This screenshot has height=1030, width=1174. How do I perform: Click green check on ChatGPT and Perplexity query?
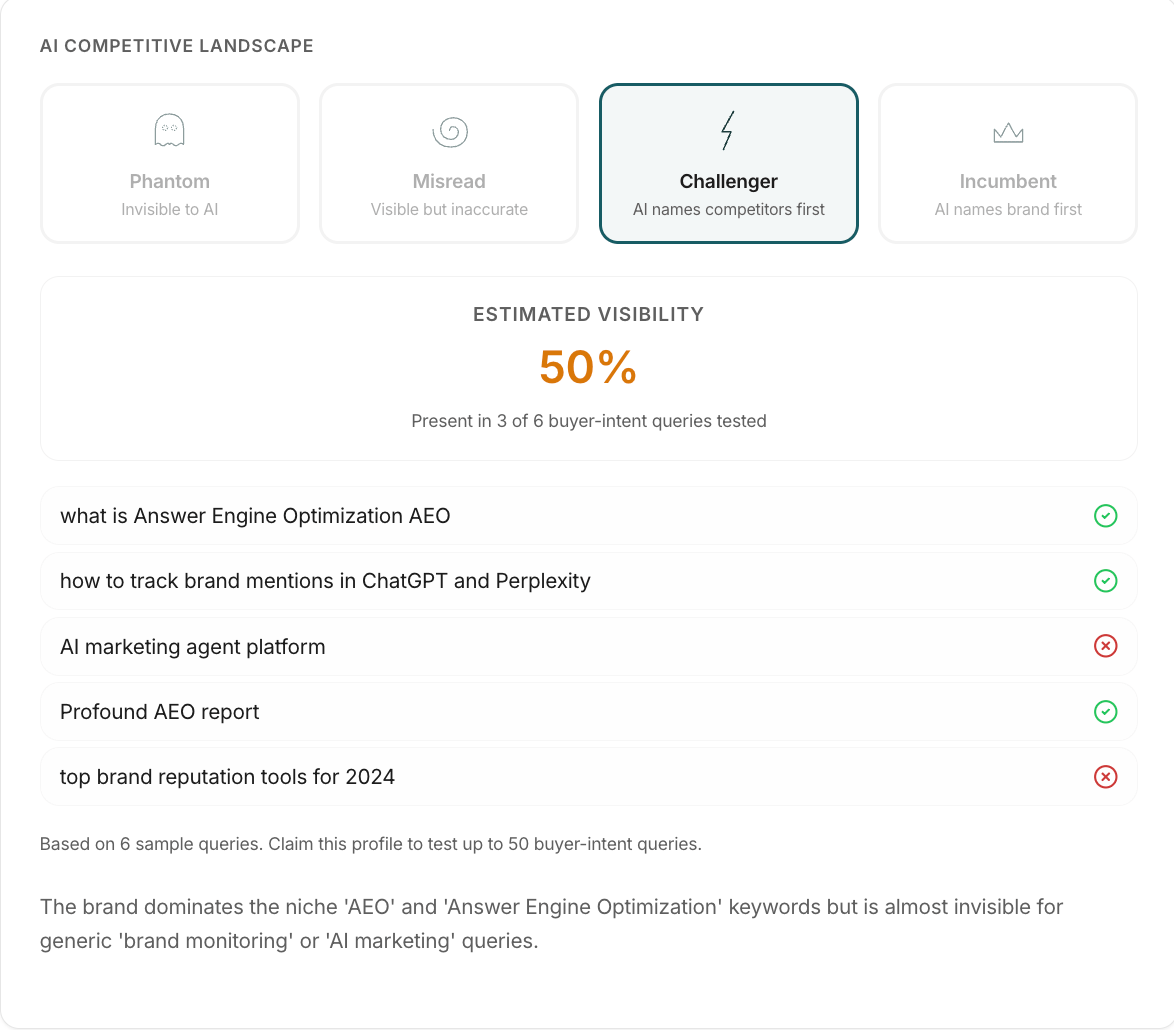click(x=1105, y=581)
